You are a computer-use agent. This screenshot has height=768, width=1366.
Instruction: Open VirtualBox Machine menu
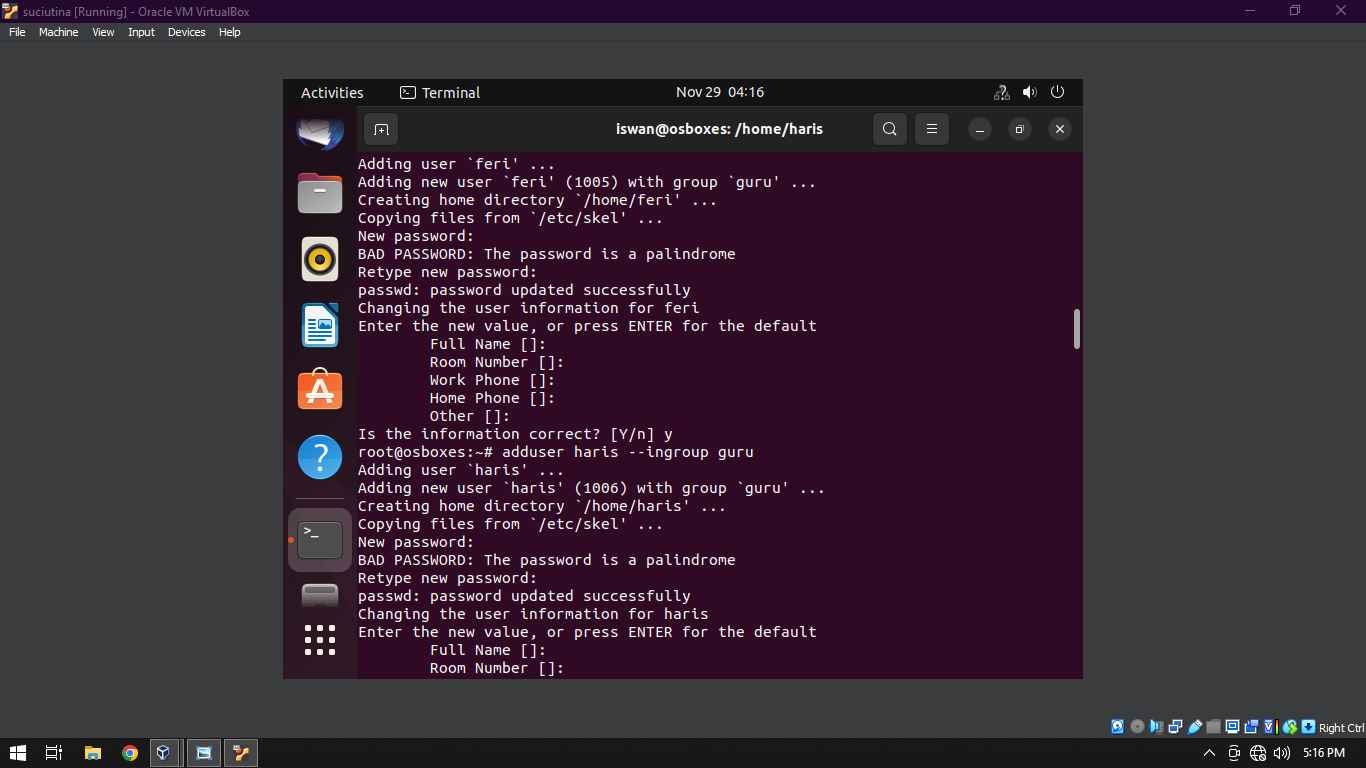(58, 32)
